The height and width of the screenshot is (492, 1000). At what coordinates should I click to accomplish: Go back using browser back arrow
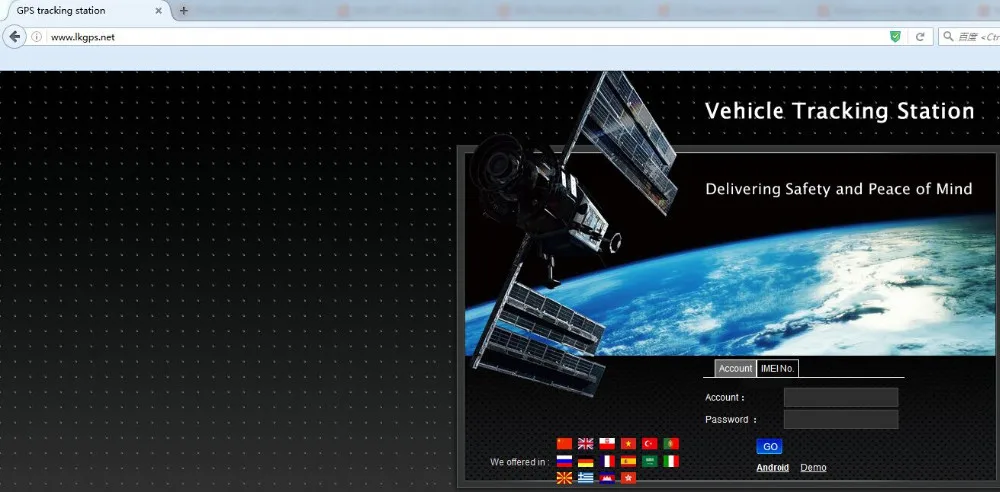click(x=14, y=37)
